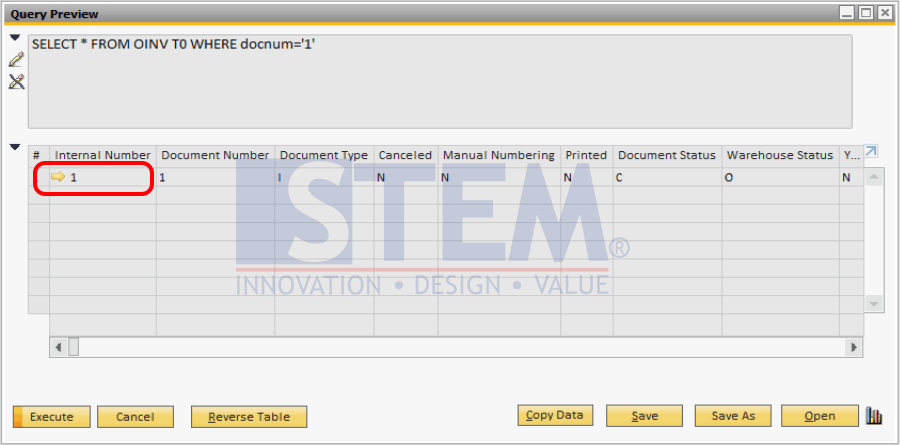
Task: Click the Copy Data button
Action: click(x=554, y=415)
